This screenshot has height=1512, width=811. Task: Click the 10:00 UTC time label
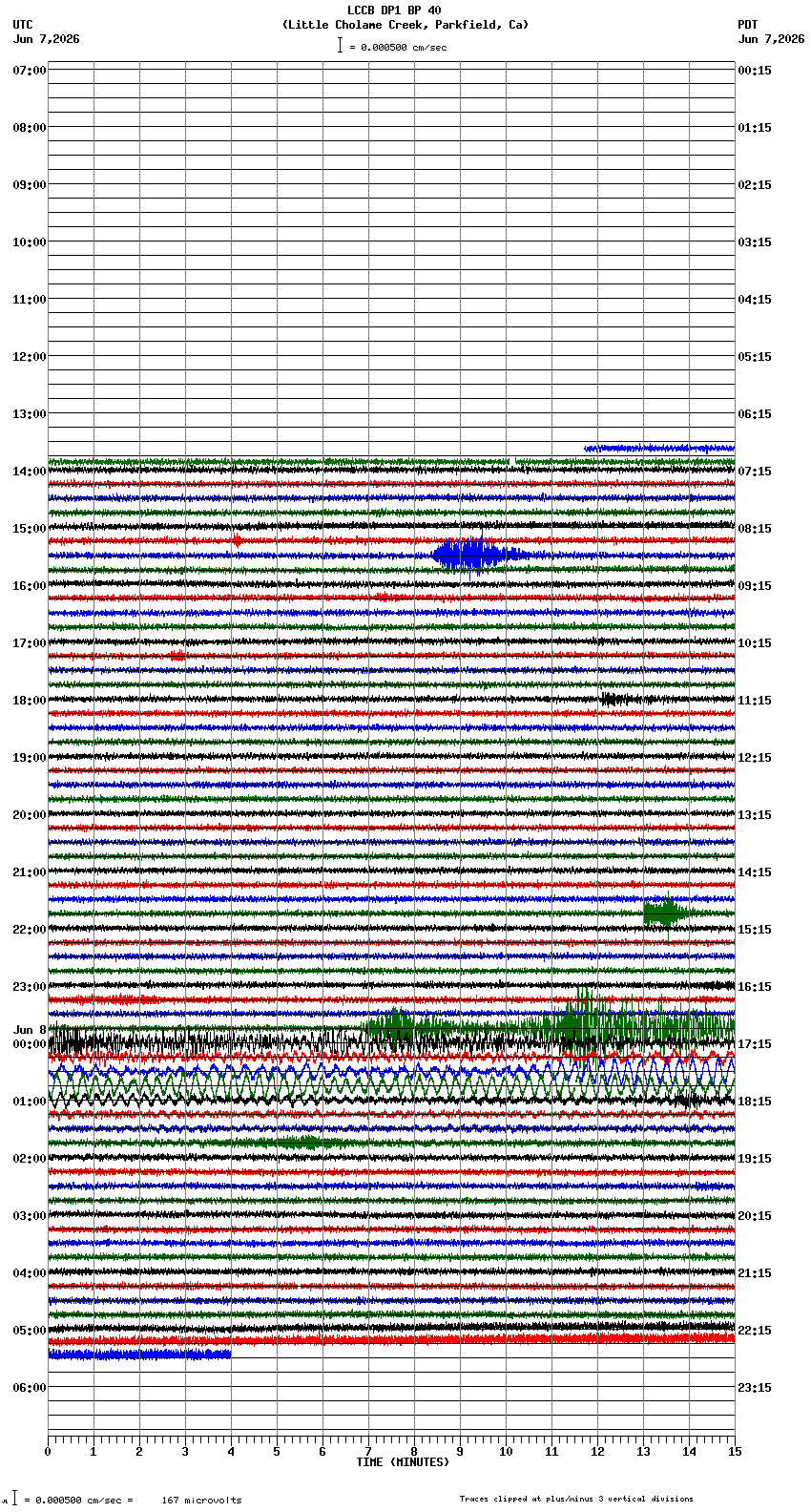click(30, 242)
